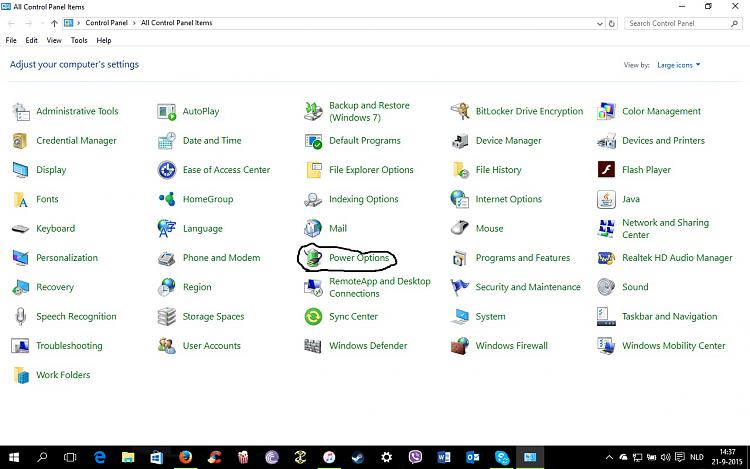Open the Troubleshooting link
This screenshot has height=469, width=750.
coord(69,346)
